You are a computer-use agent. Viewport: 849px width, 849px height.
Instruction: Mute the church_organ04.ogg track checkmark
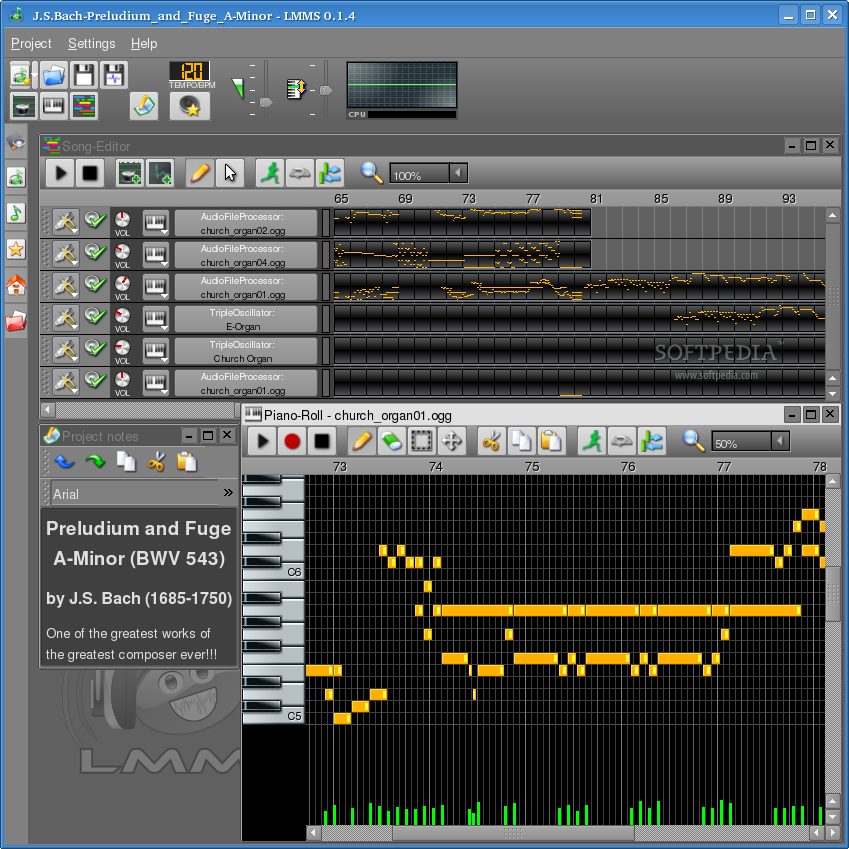[95, 253]
